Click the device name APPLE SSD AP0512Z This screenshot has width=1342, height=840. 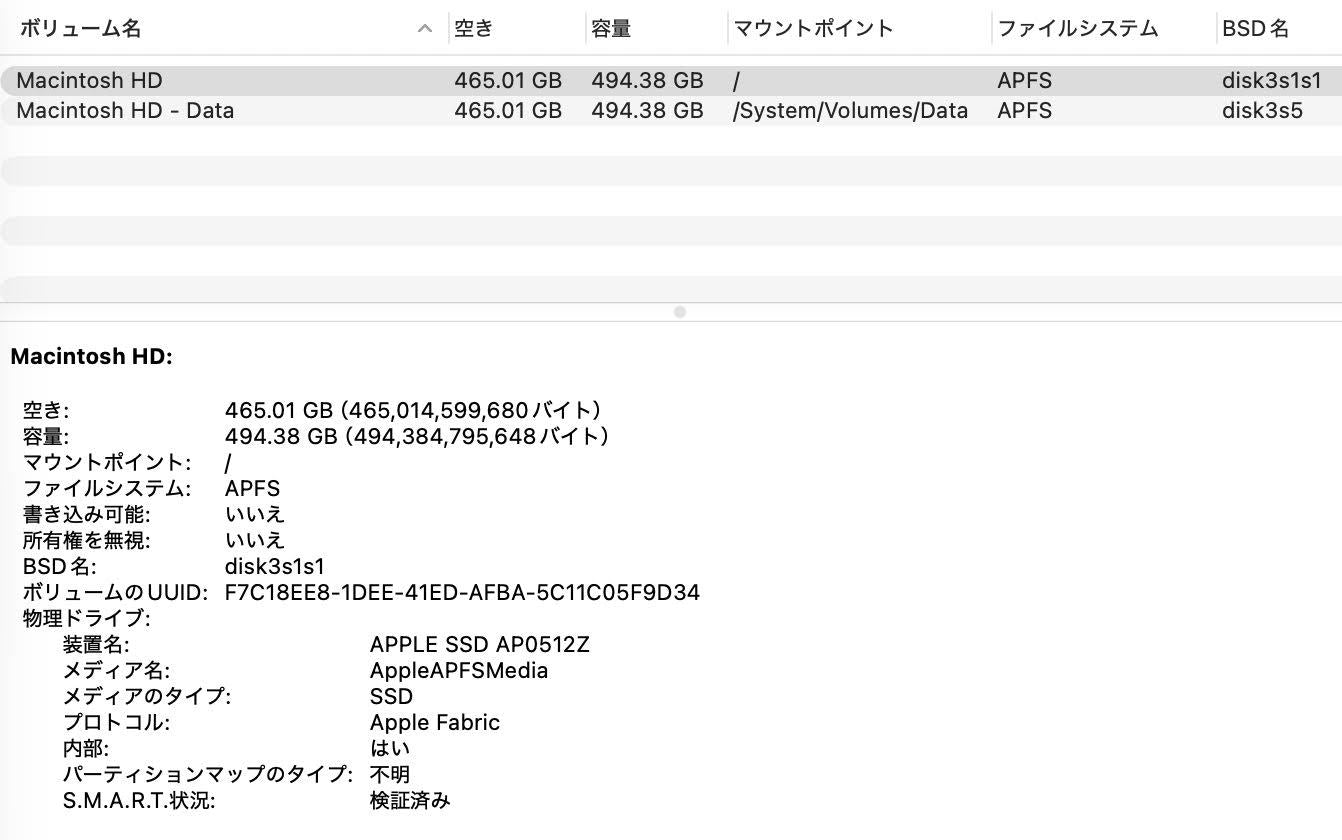coord(480,644)
